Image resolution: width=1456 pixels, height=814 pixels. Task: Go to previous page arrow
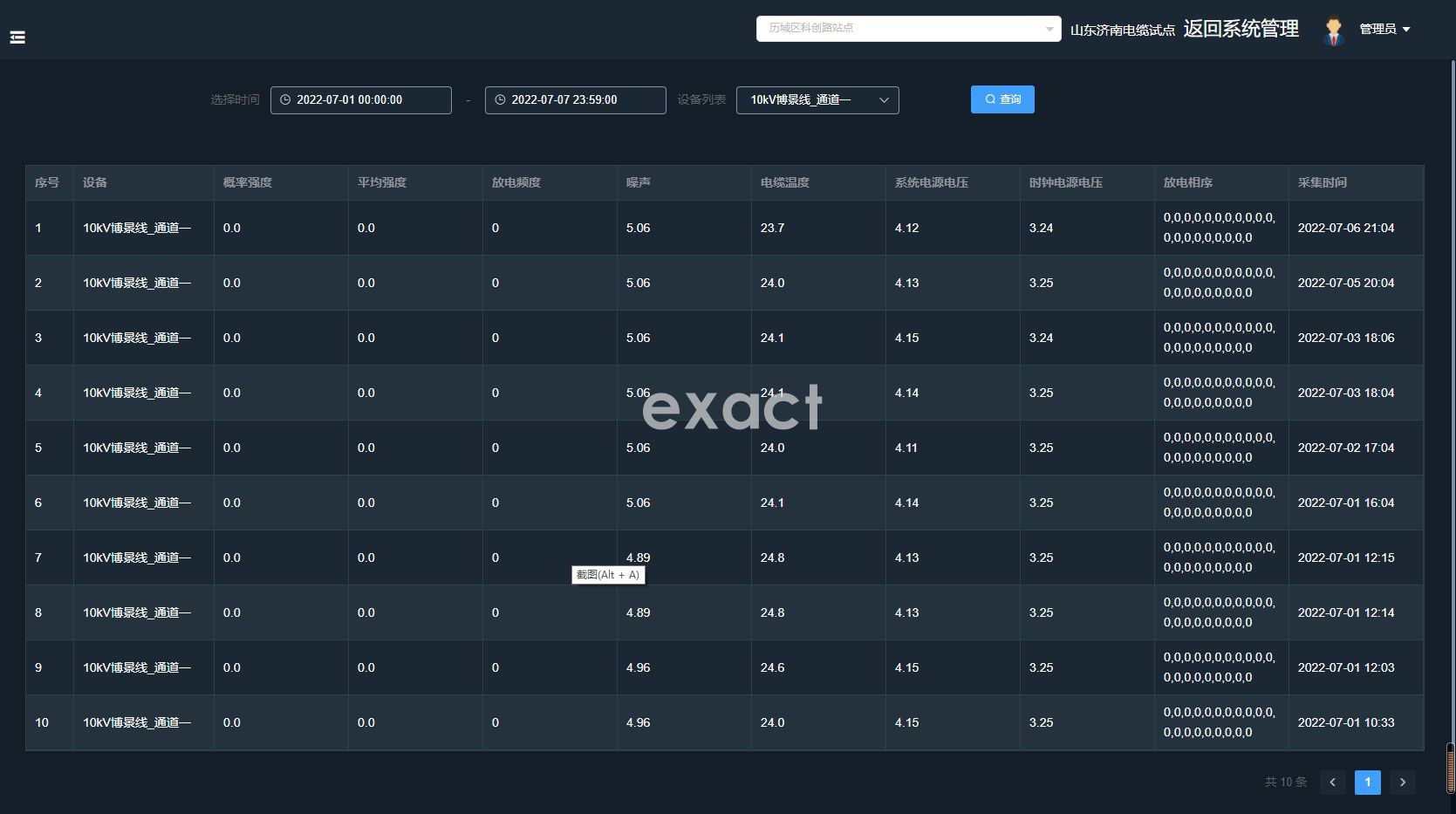1332,783
